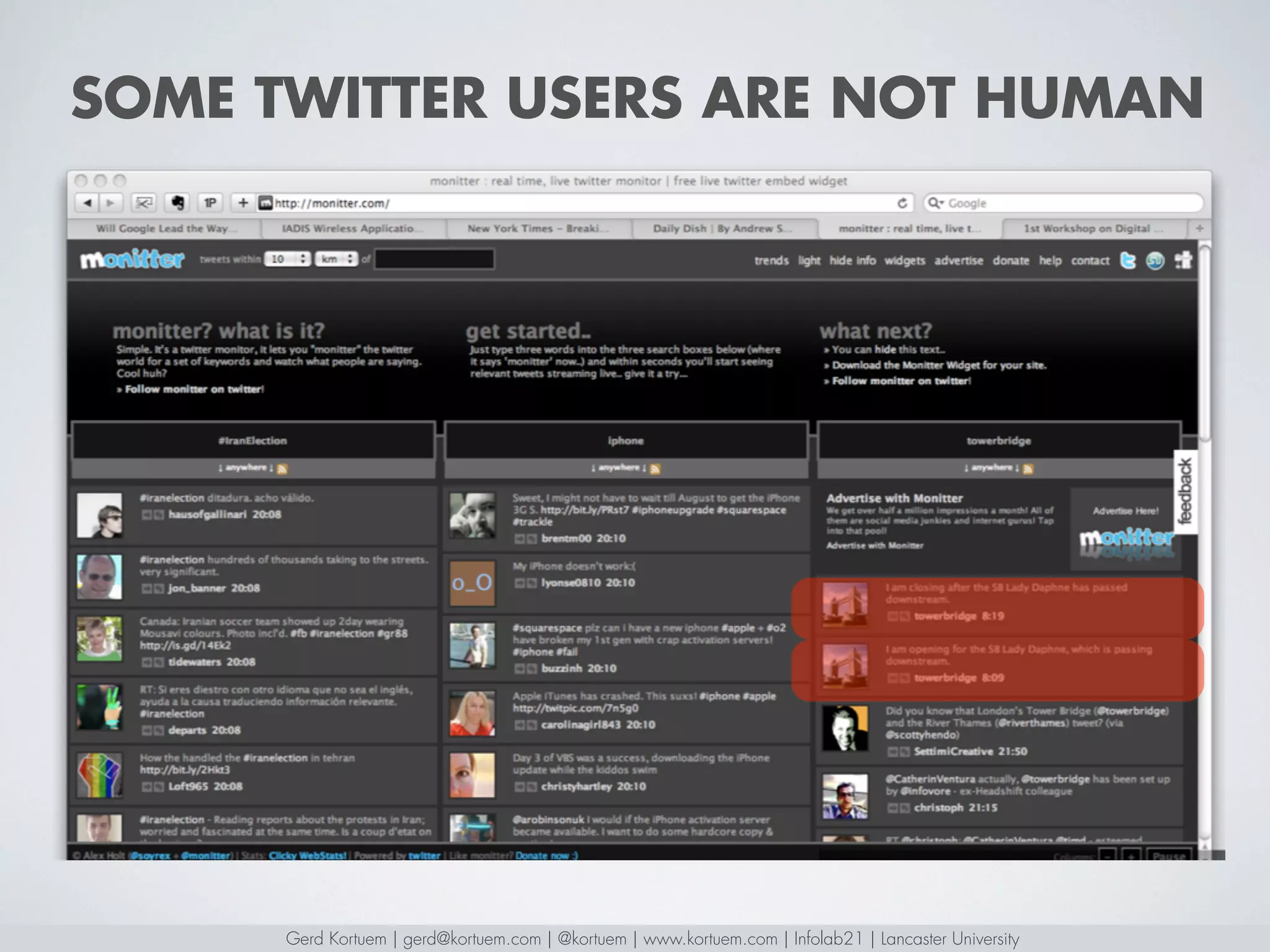Open the distance number dropdown showing 10
Screen dimensions: 1270x952
coord(287,259)
